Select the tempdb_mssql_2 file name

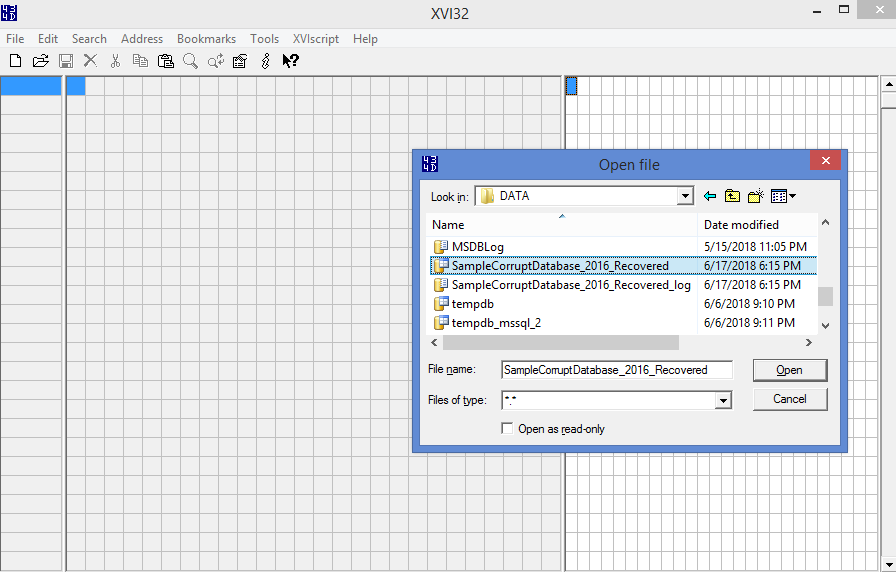tap(496, 322)
